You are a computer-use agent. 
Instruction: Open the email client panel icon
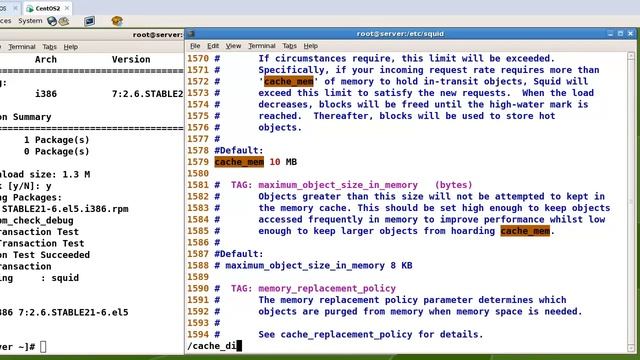click(64, 21)
